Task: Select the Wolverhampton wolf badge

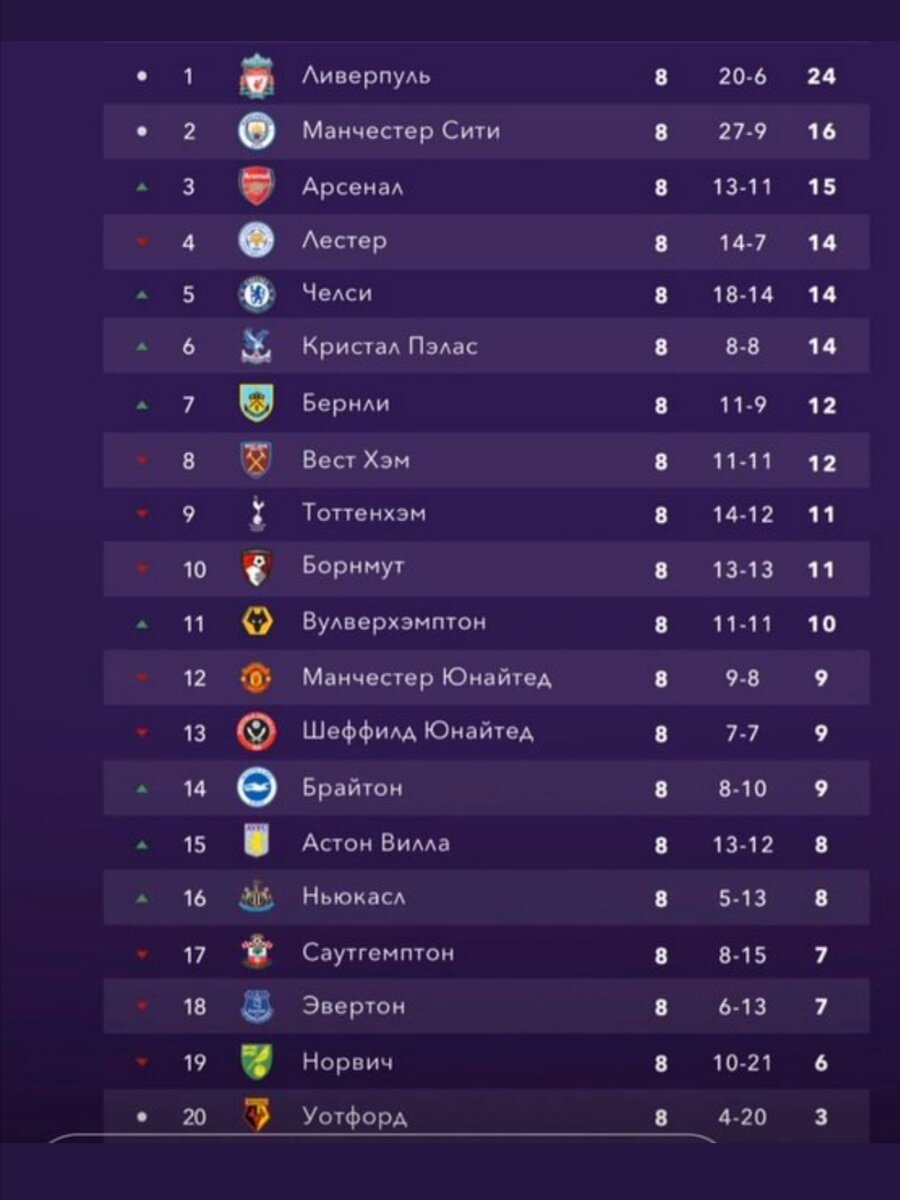Action: coord(257,622)
